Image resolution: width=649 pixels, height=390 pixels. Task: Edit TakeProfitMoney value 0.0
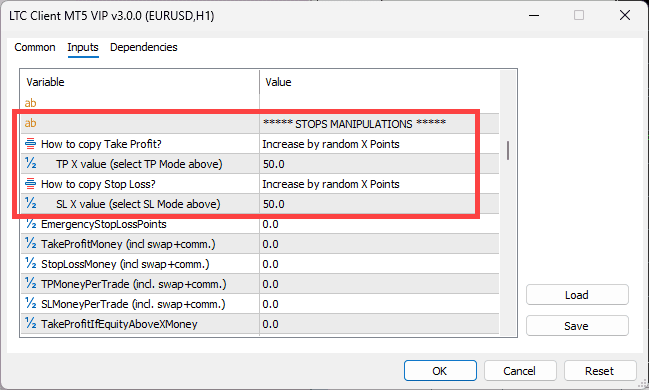[x=379, y=244]
